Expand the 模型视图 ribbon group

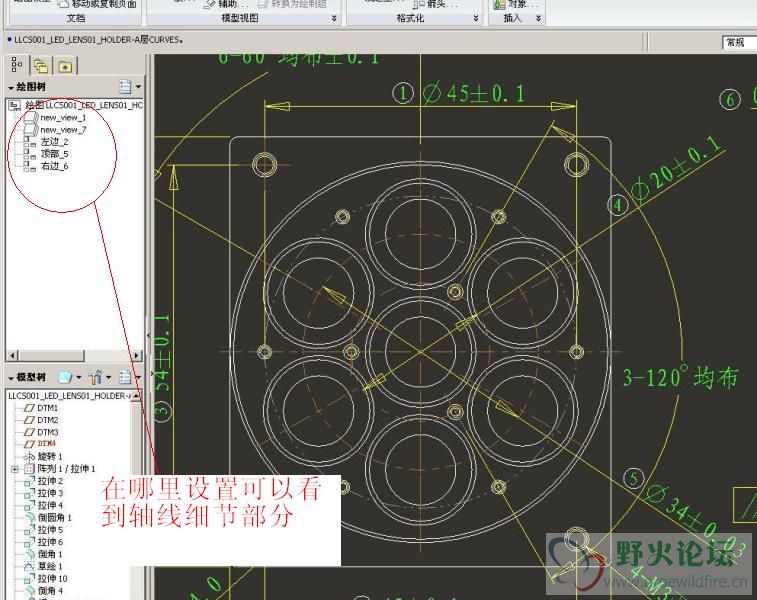coord(334,18)
